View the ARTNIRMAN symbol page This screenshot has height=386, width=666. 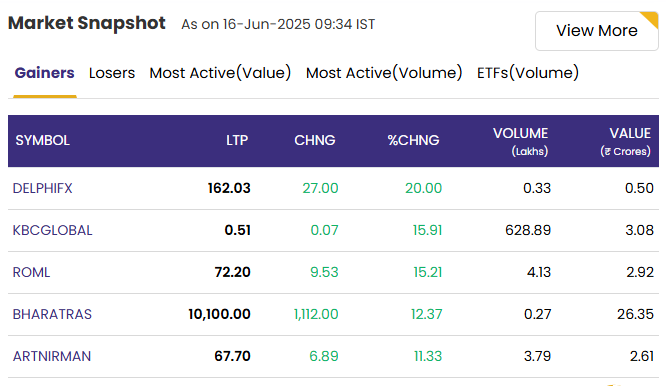tap(51, 356)
